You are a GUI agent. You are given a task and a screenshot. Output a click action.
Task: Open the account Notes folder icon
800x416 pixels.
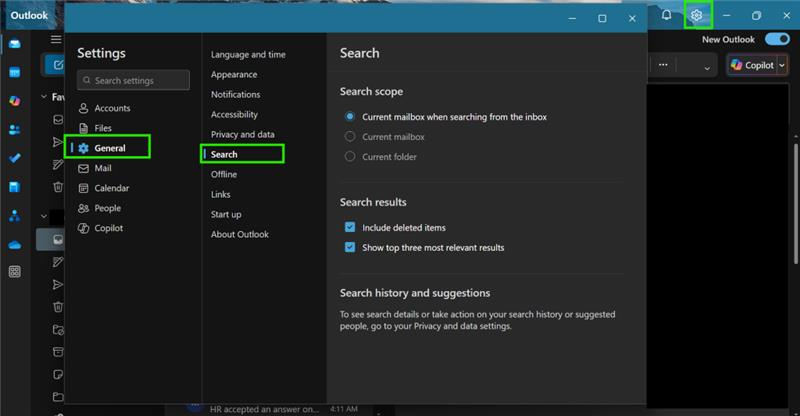(58, 374)
